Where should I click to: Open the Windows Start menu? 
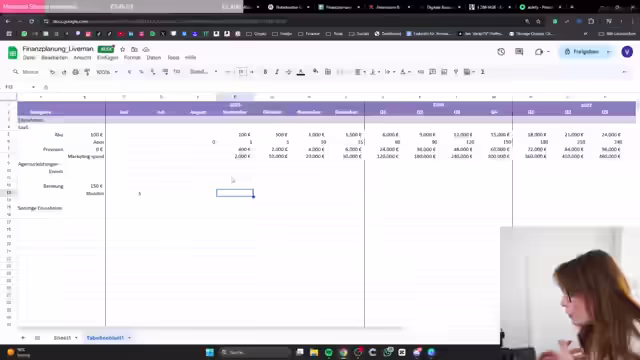(x=210, y=352)
